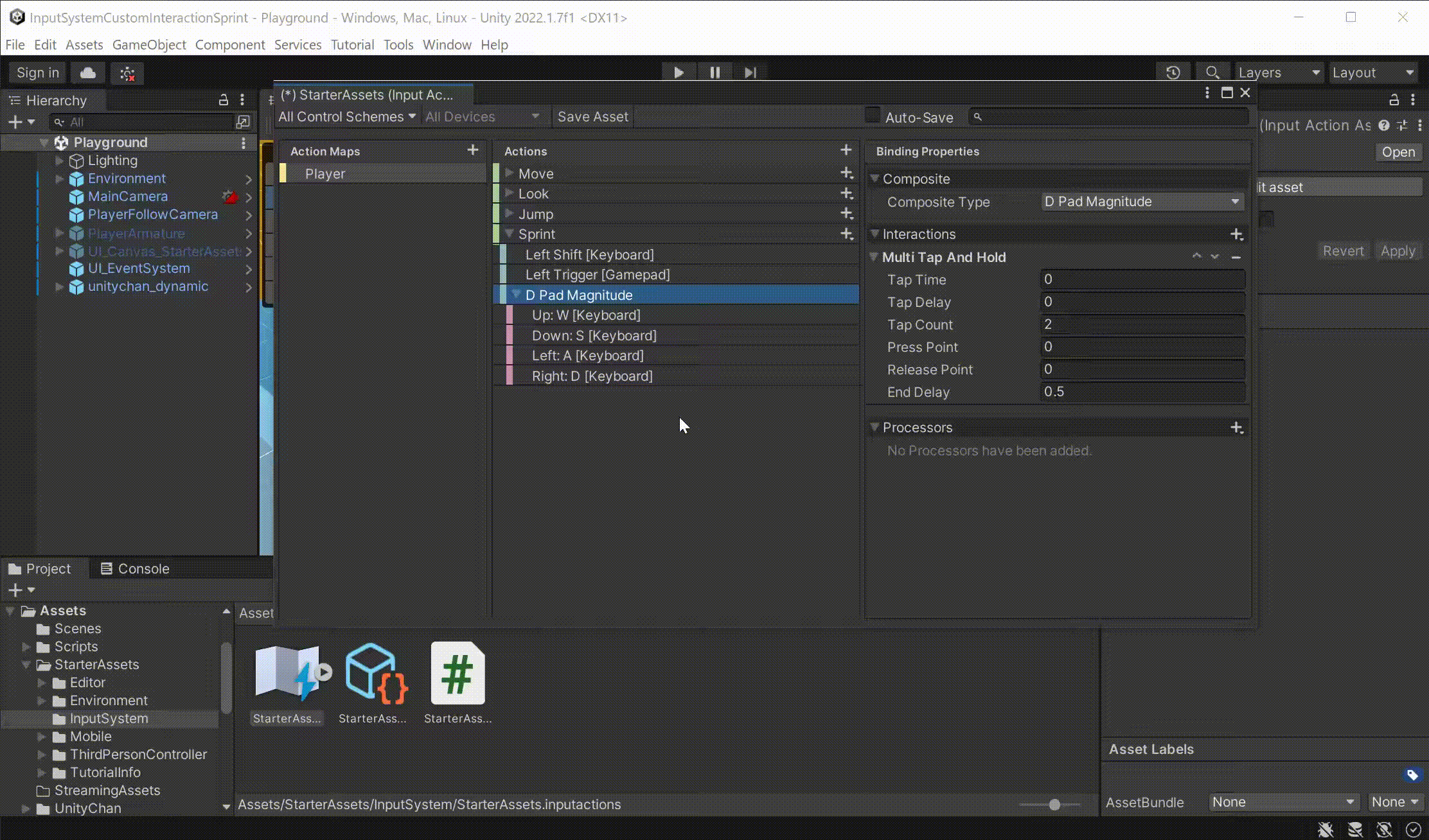Switch to the Console tab
Image resolution: width=1429 pixels, height=840 pixels.
135,568
